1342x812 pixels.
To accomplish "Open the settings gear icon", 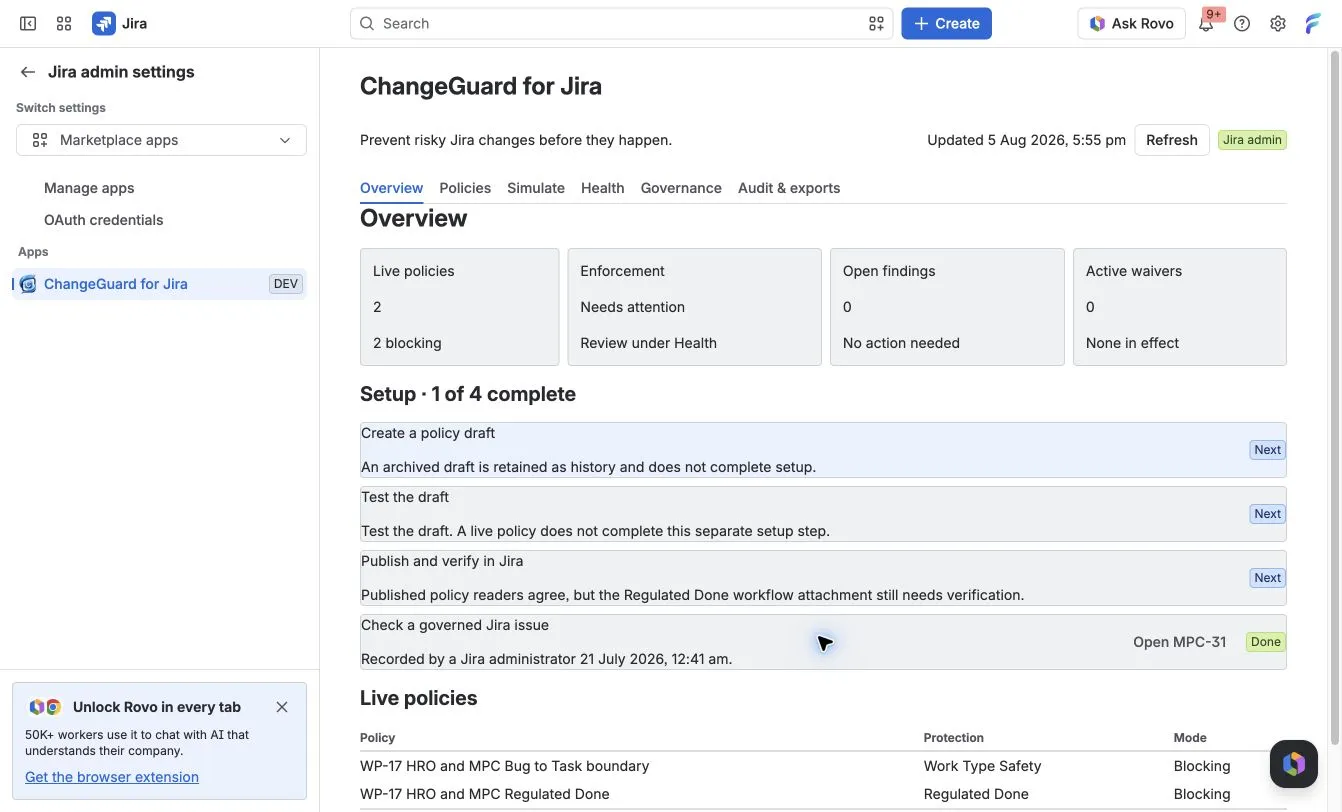I will [x=1277, y=23].
